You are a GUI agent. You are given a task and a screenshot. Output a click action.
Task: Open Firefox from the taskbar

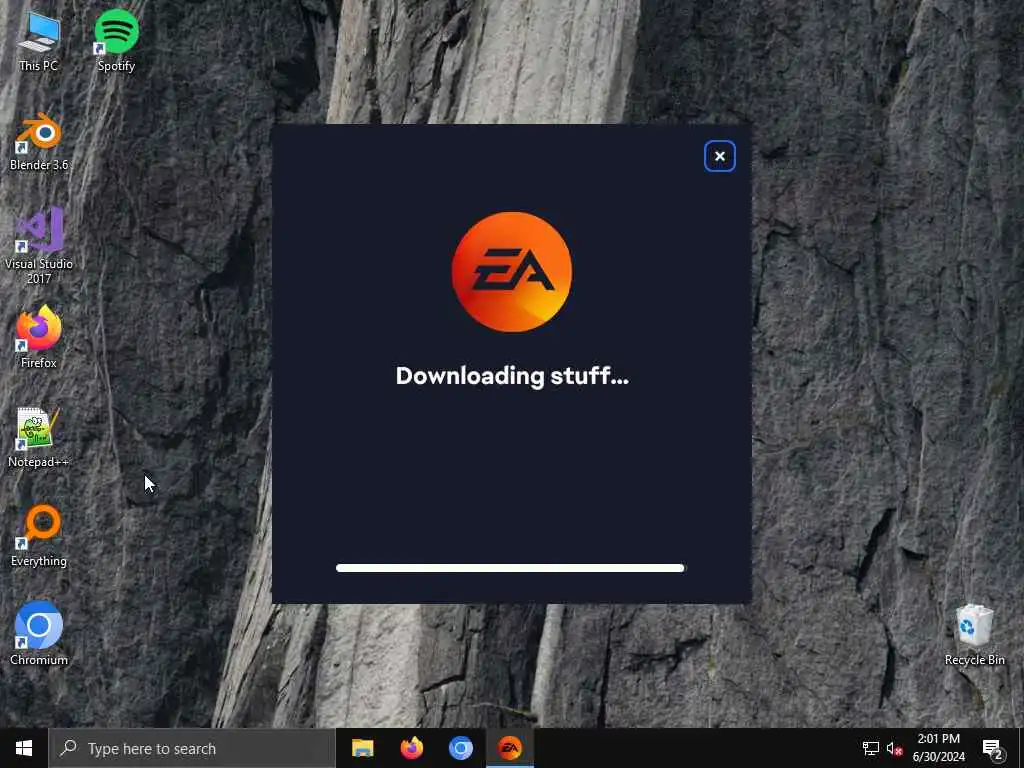(411, 748)
